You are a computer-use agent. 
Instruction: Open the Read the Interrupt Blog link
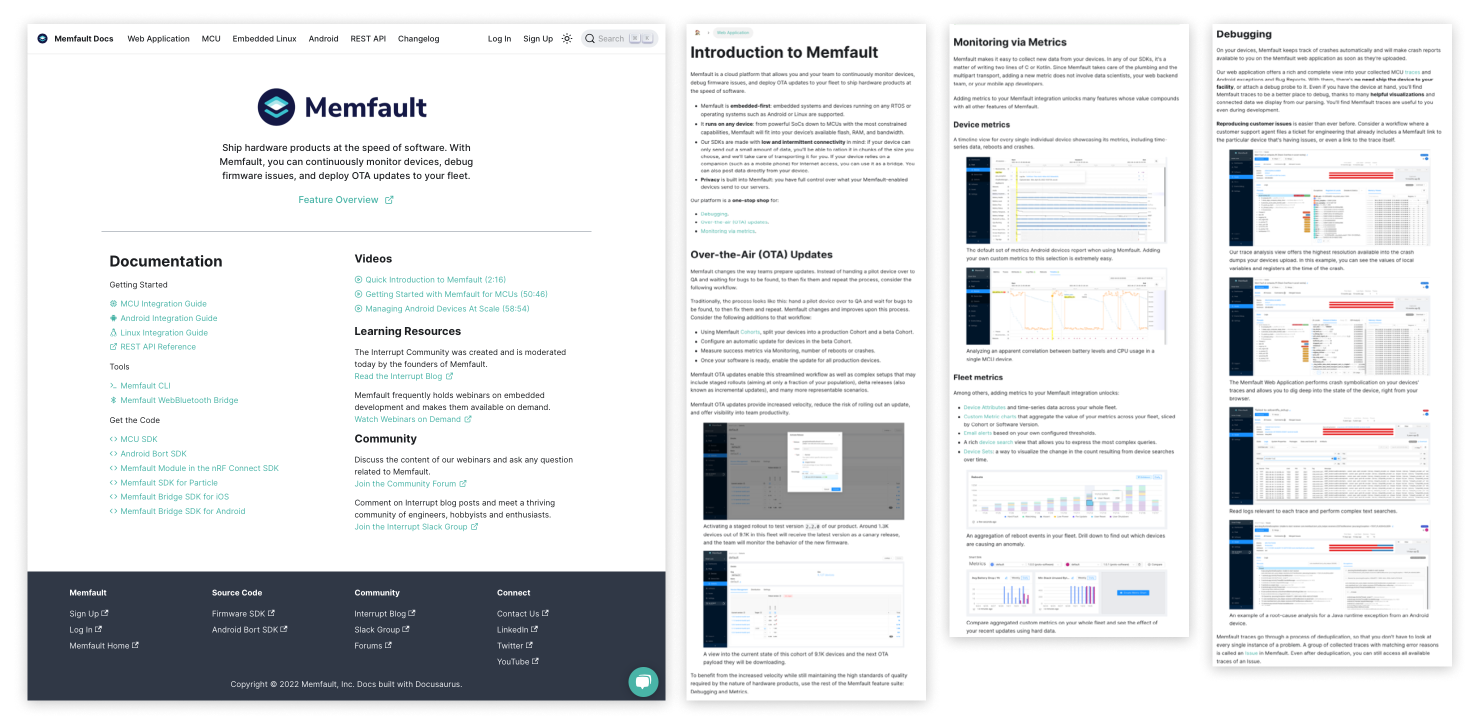[398, 376]
